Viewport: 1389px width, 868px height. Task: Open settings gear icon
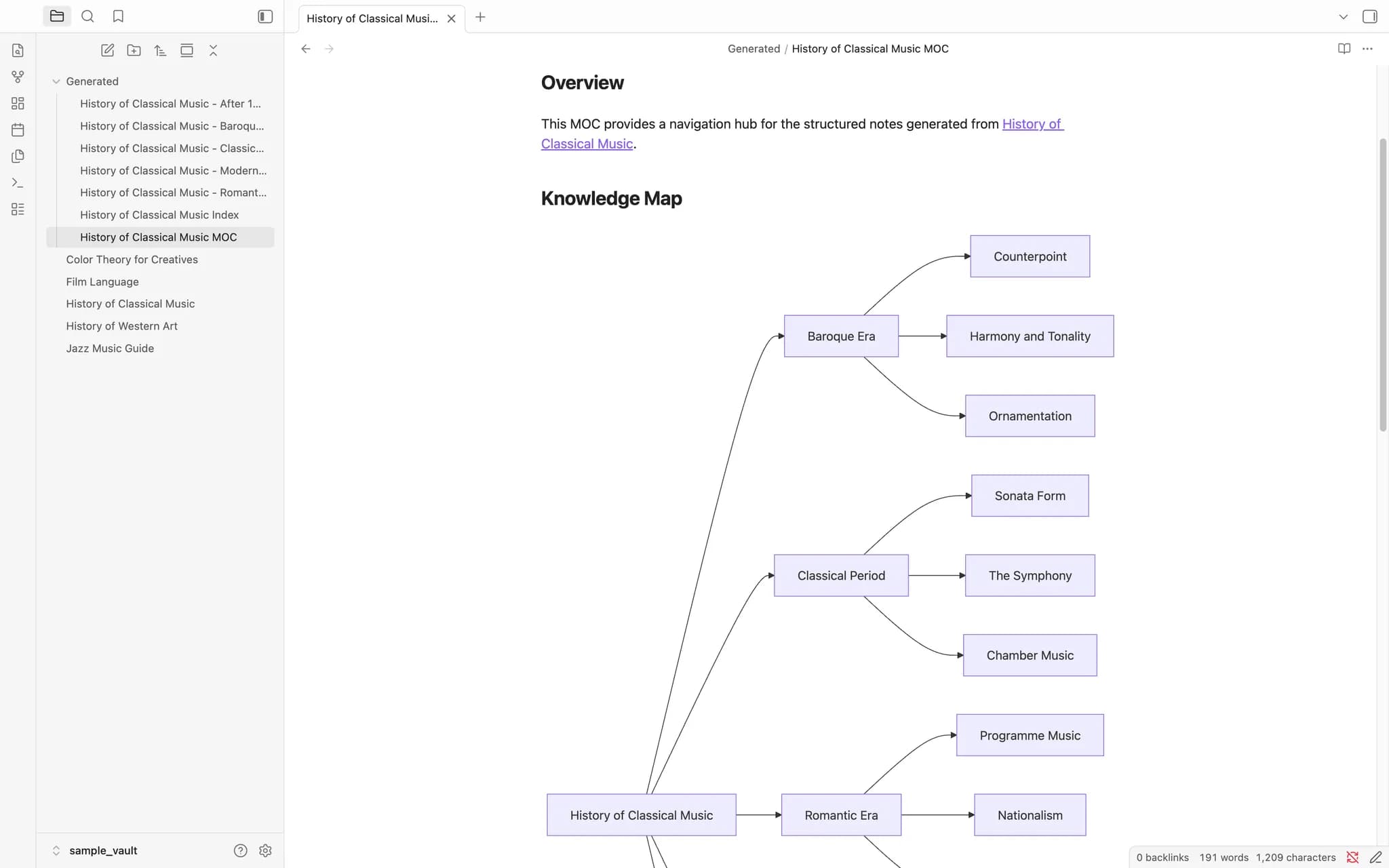pyautogui.click(x=265, y=850)
